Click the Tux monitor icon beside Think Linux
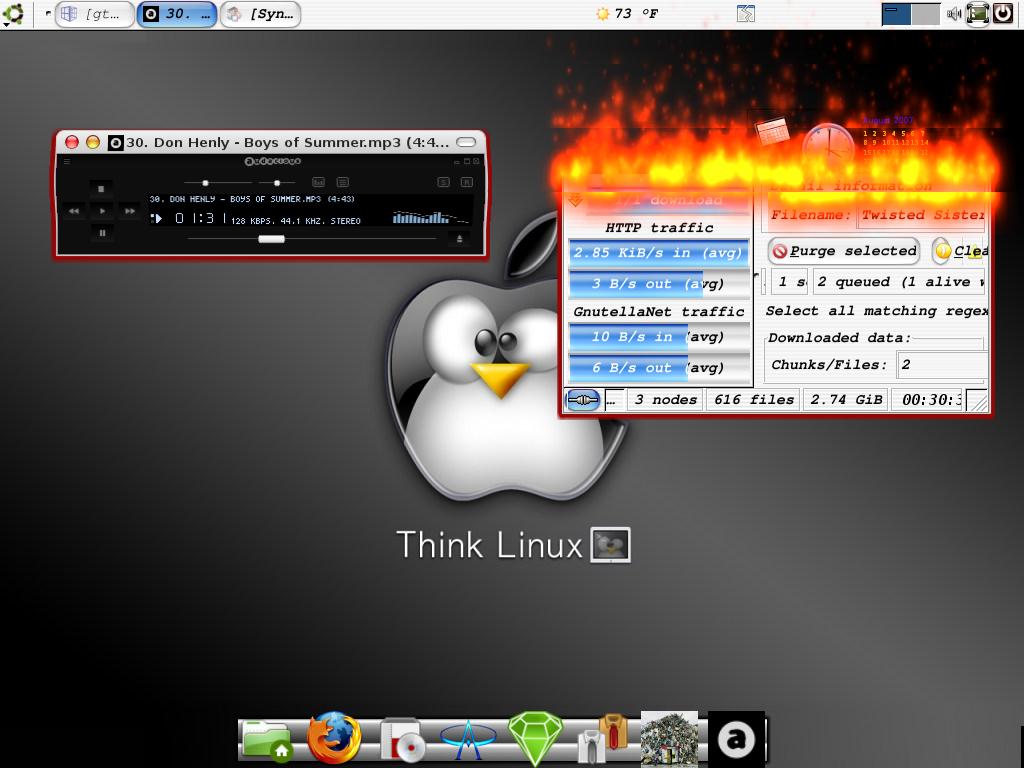The image size is (1024, 768). [x=611, y=545]
